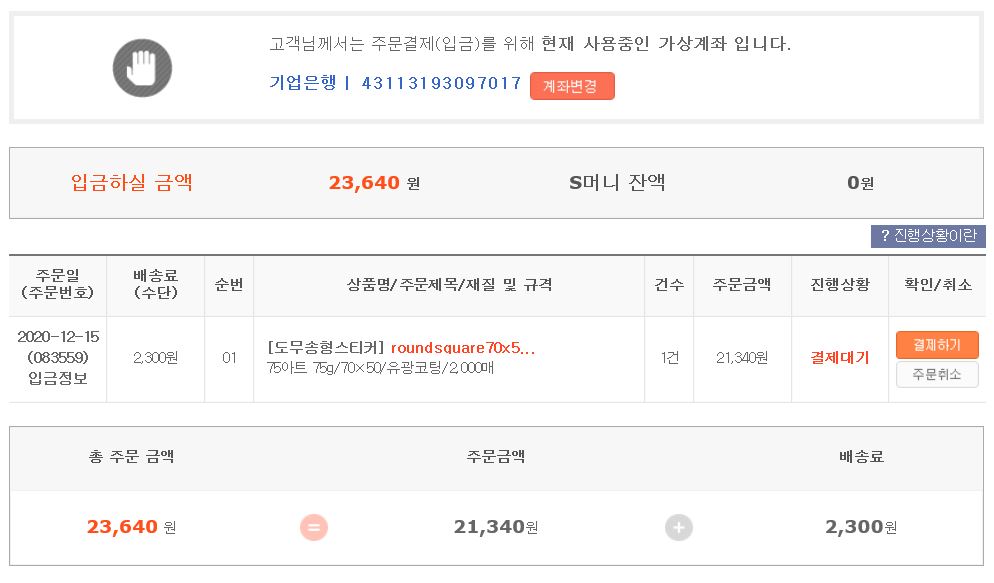The image size is (994, 583).
Task: Click the order number 083559
Action: [58, 357]
